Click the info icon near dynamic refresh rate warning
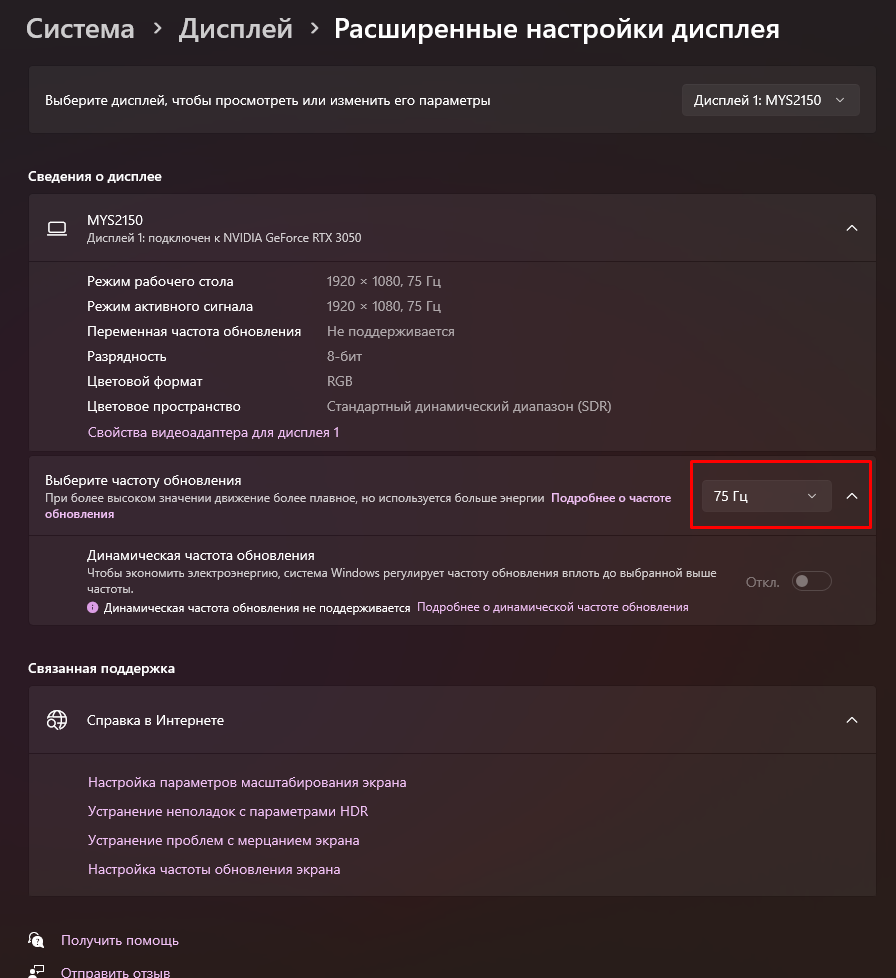The height and width of the screenshot is (978, 896). 92,608
